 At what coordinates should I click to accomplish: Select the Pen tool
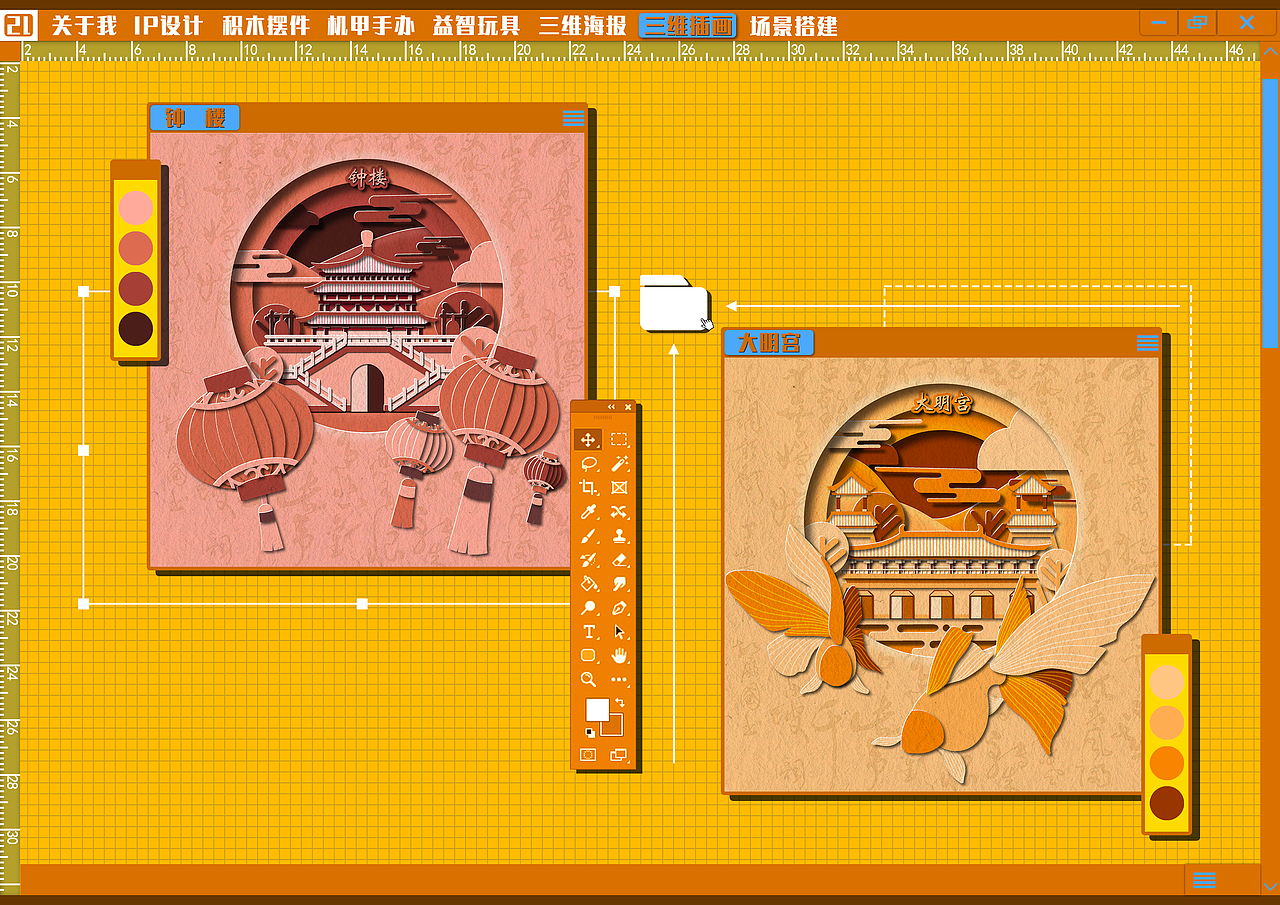pos(619,608)
